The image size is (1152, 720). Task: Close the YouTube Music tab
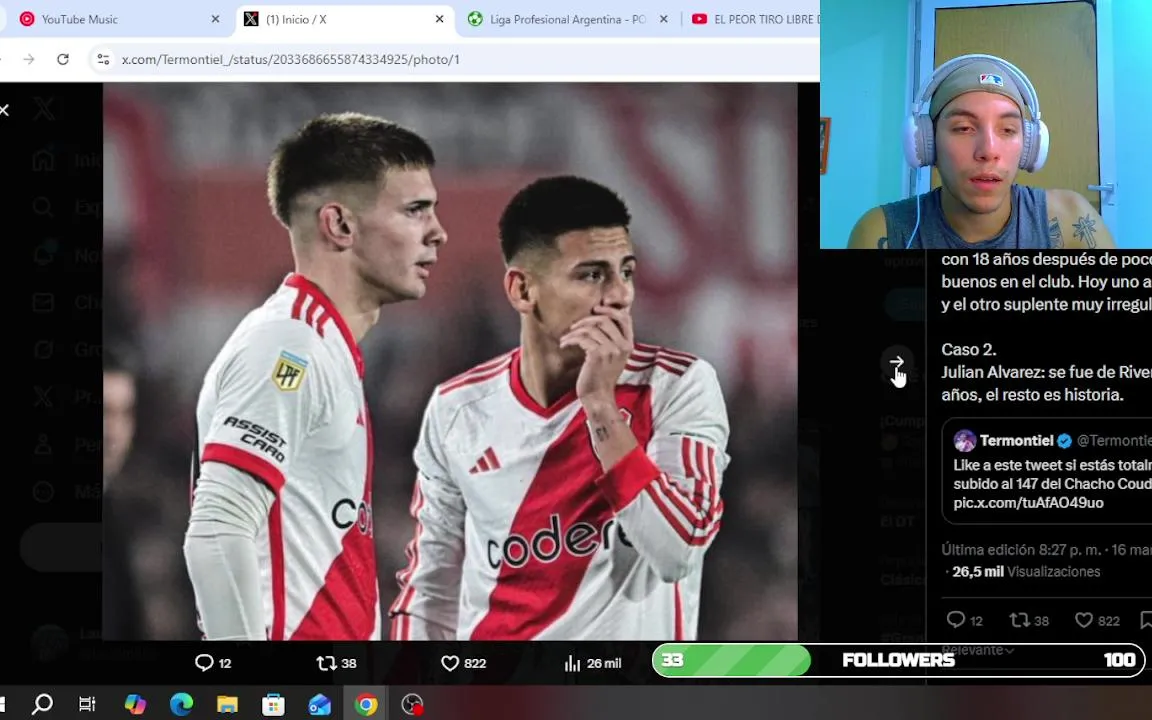point(215,20)
